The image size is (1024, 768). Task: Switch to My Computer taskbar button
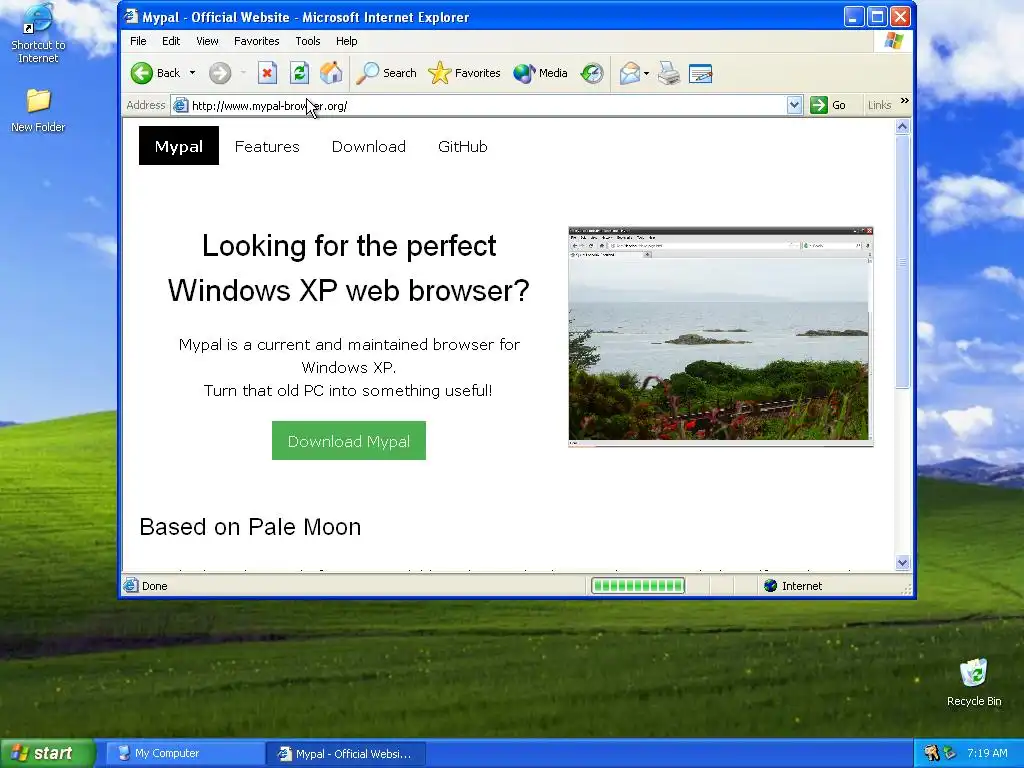185,753
